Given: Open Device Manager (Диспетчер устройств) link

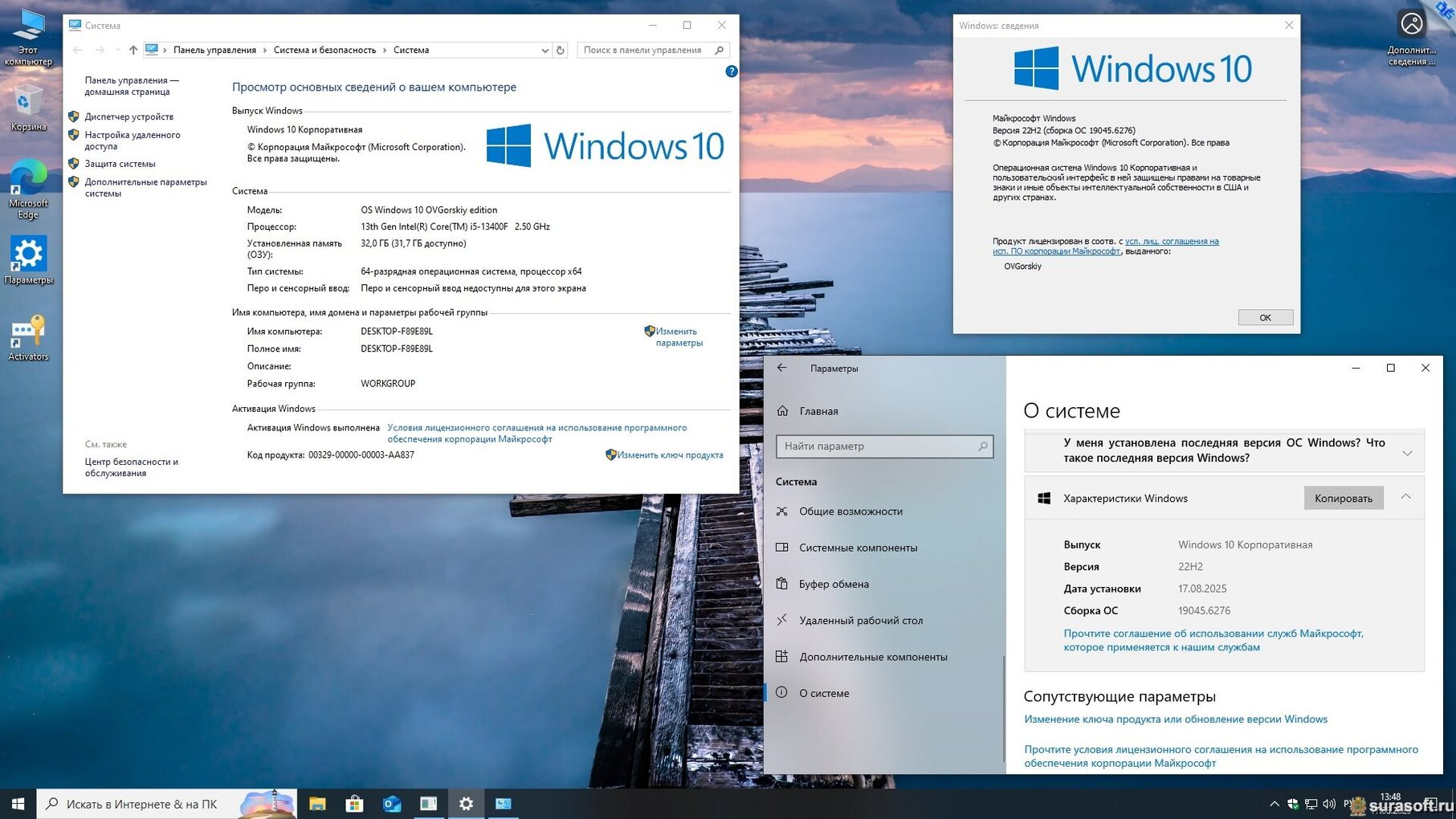Looking at the screenshot, I should click(128, 116).
